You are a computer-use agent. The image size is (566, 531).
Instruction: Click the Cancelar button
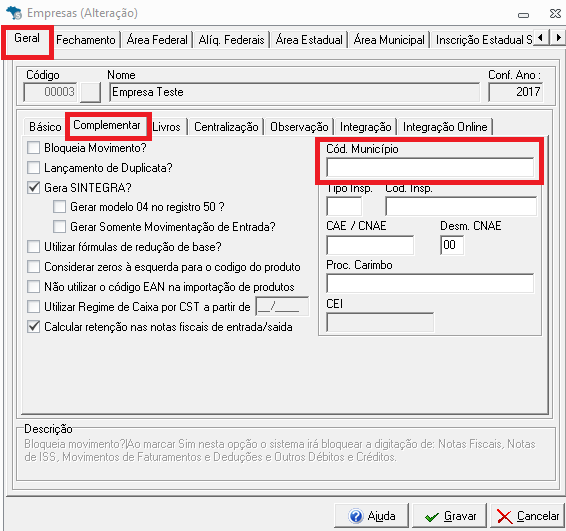pos(528,516)
